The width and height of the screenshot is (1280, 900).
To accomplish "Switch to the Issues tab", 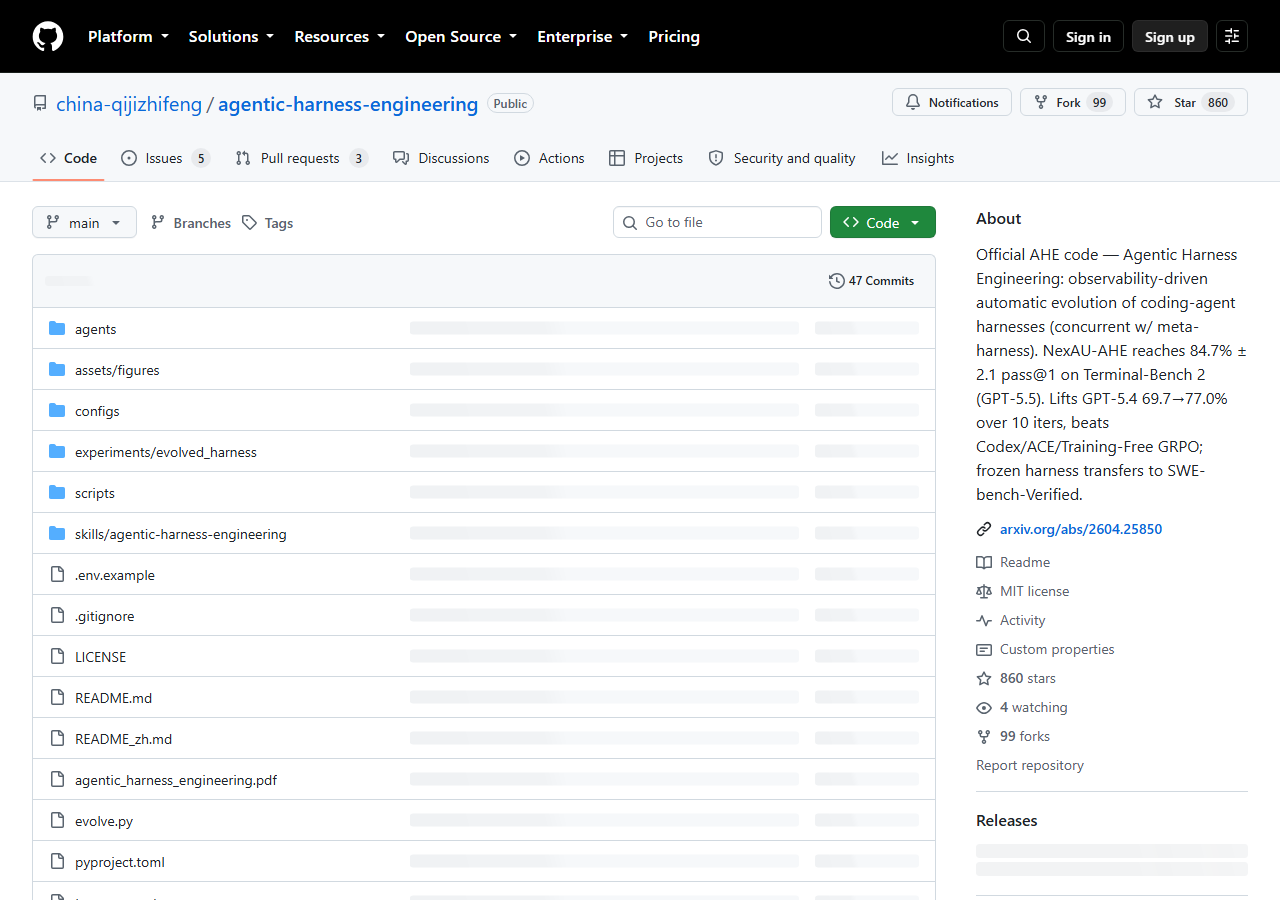I will click(x=166, y=158).
